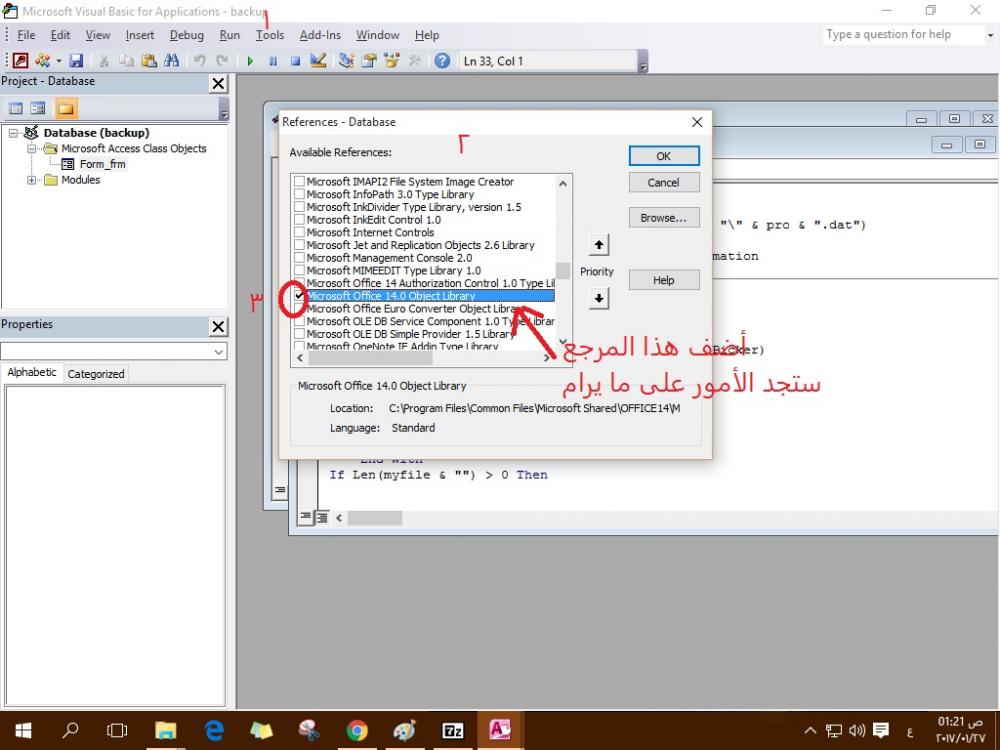Click the blue Help question mark icon
The height and width of the screenshot is (750, 1000).
[442, 61]
